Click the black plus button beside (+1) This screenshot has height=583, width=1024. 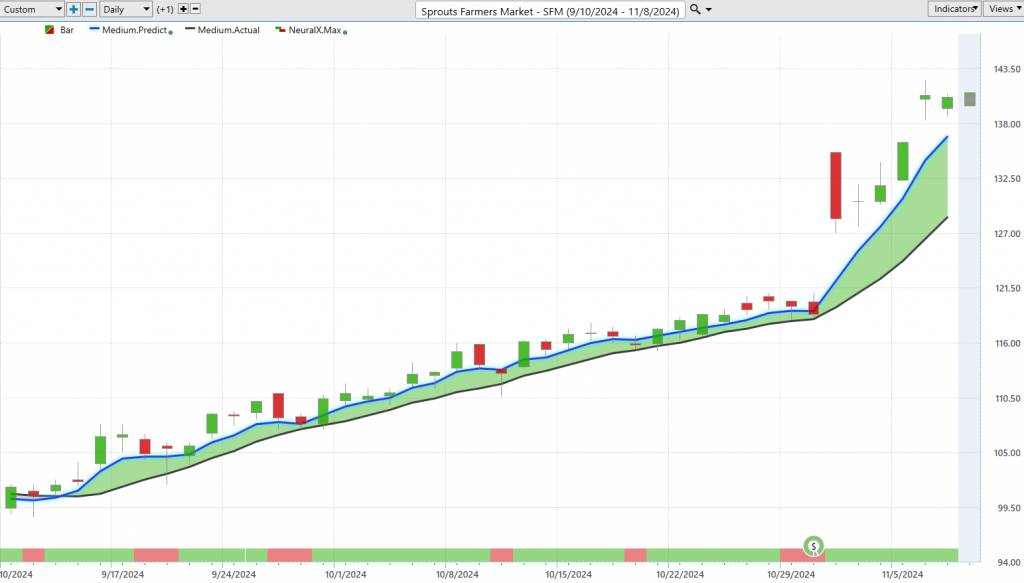click(183, 9)
